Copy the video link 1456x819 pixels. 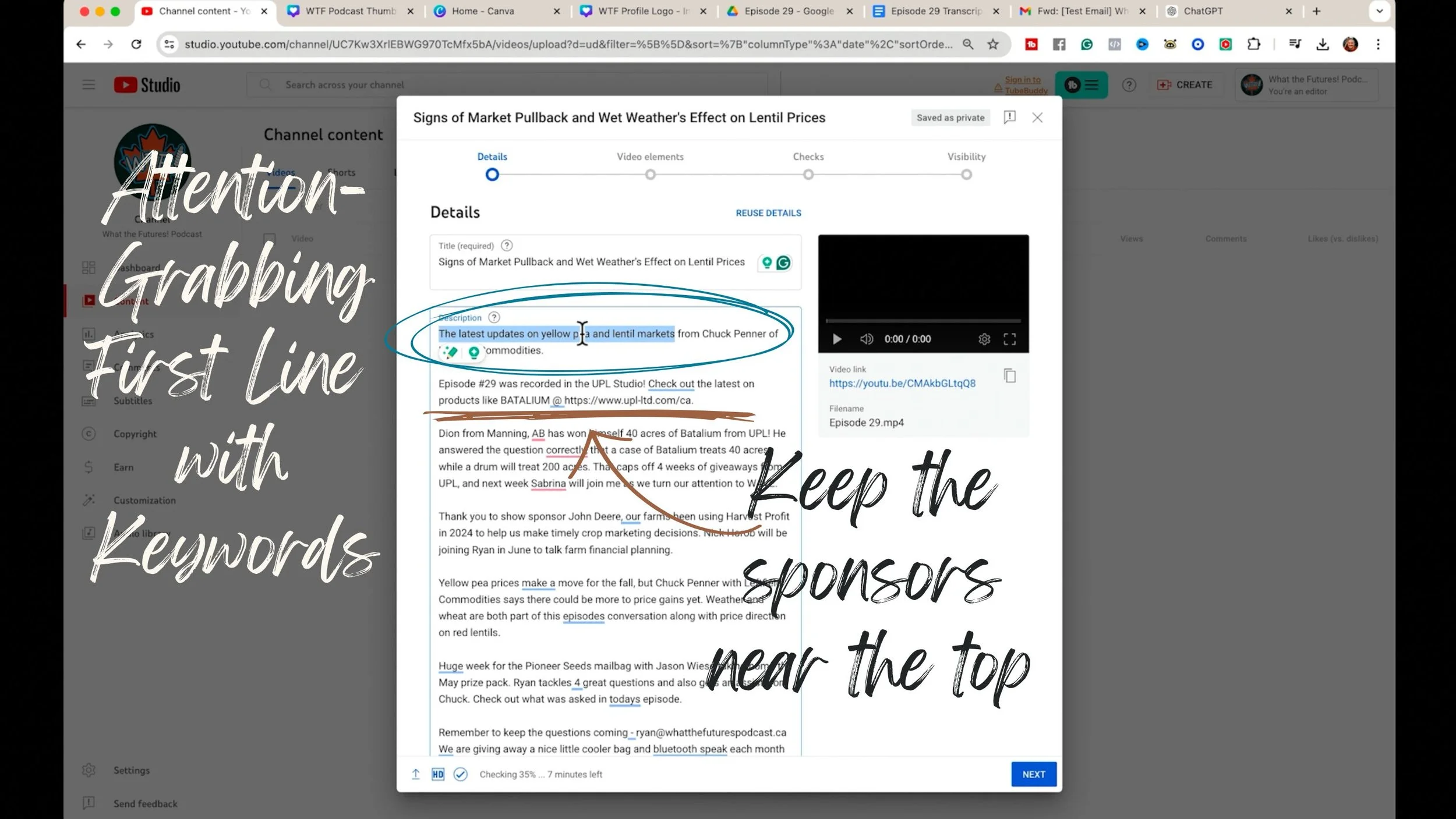pos(1010,376)
